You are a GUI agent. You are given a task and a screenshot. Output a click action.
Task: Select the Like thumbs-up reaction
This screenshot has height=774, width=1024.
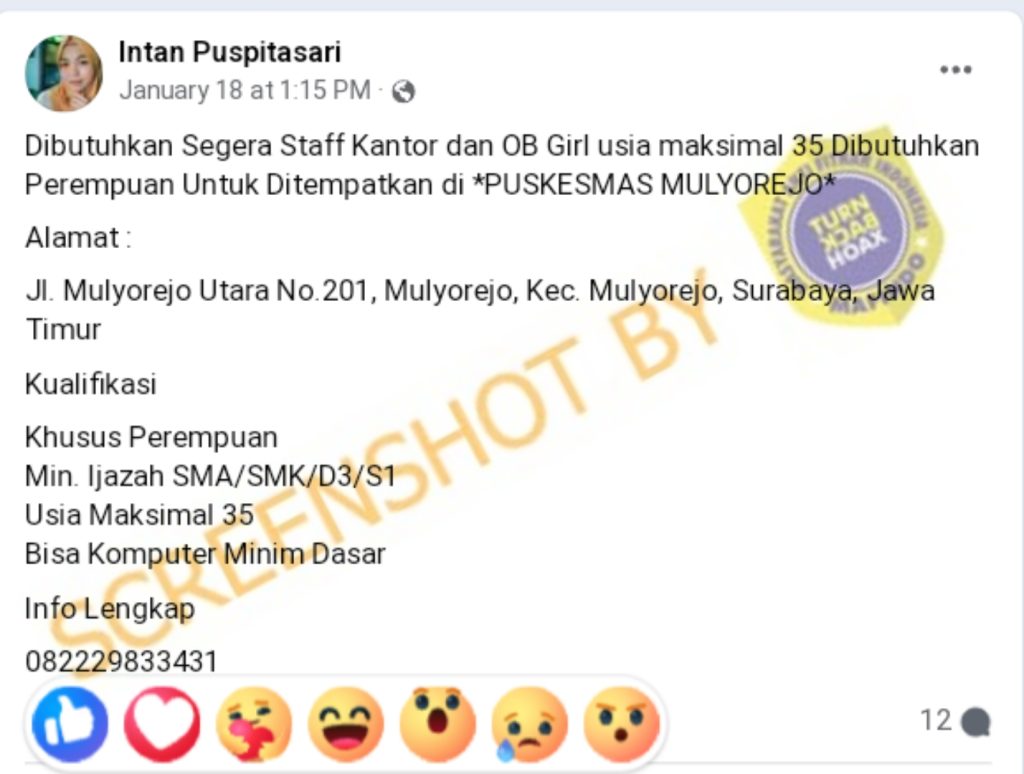click(70, 724)
